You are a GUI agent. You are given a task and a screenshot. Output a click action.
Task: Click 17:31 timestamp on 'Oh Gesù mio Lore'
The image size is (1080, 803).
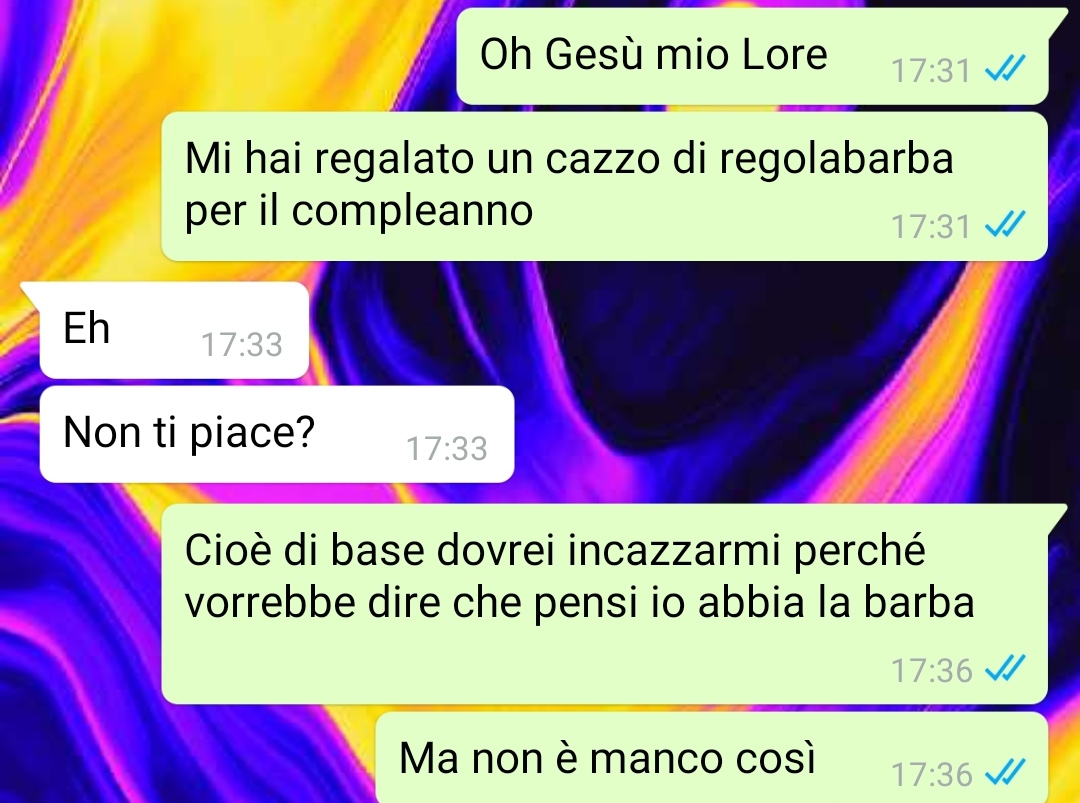coord(931,70)
